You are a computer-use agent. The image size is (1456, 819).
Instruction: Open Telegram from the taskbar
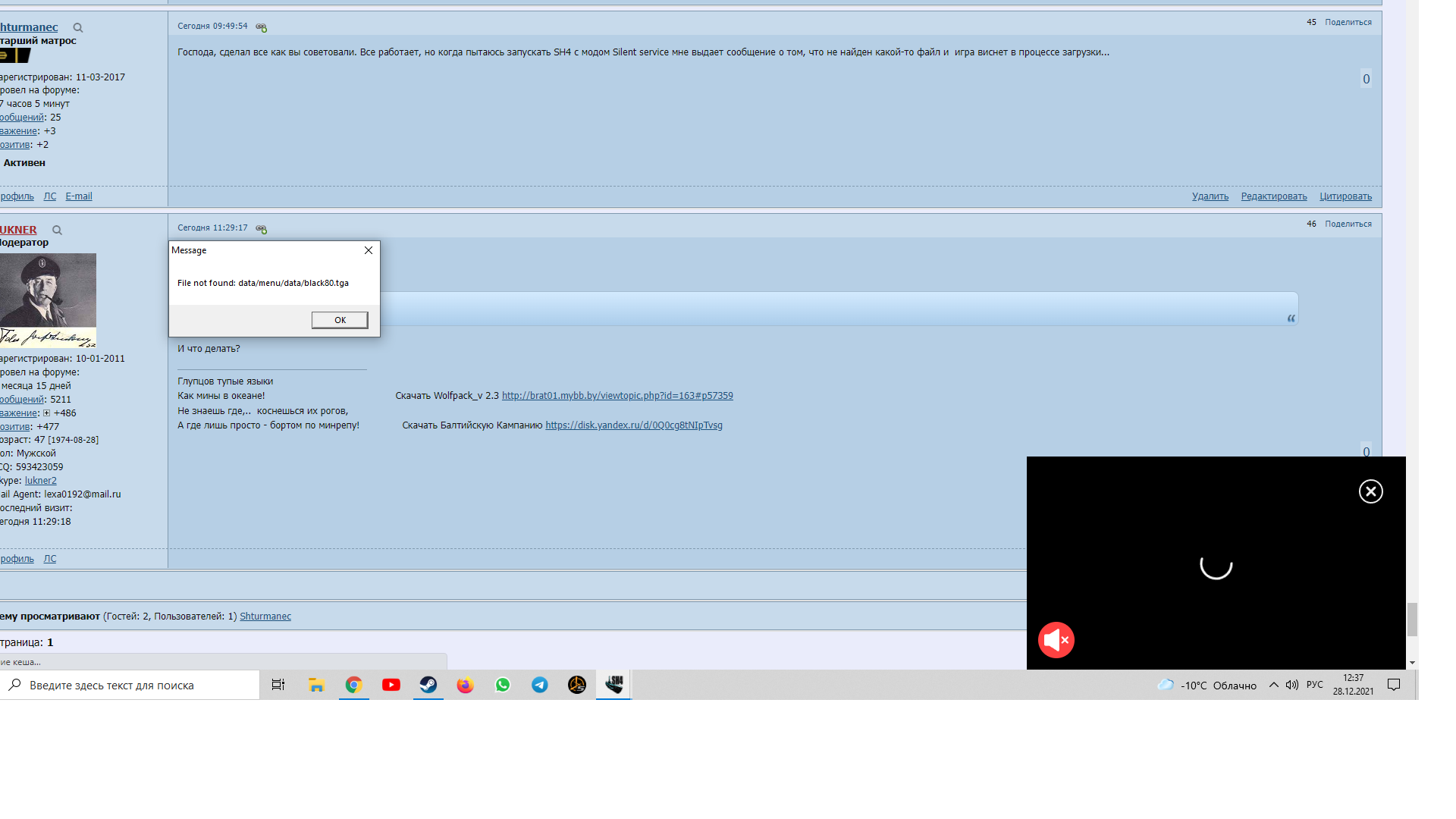coord(540,685)
